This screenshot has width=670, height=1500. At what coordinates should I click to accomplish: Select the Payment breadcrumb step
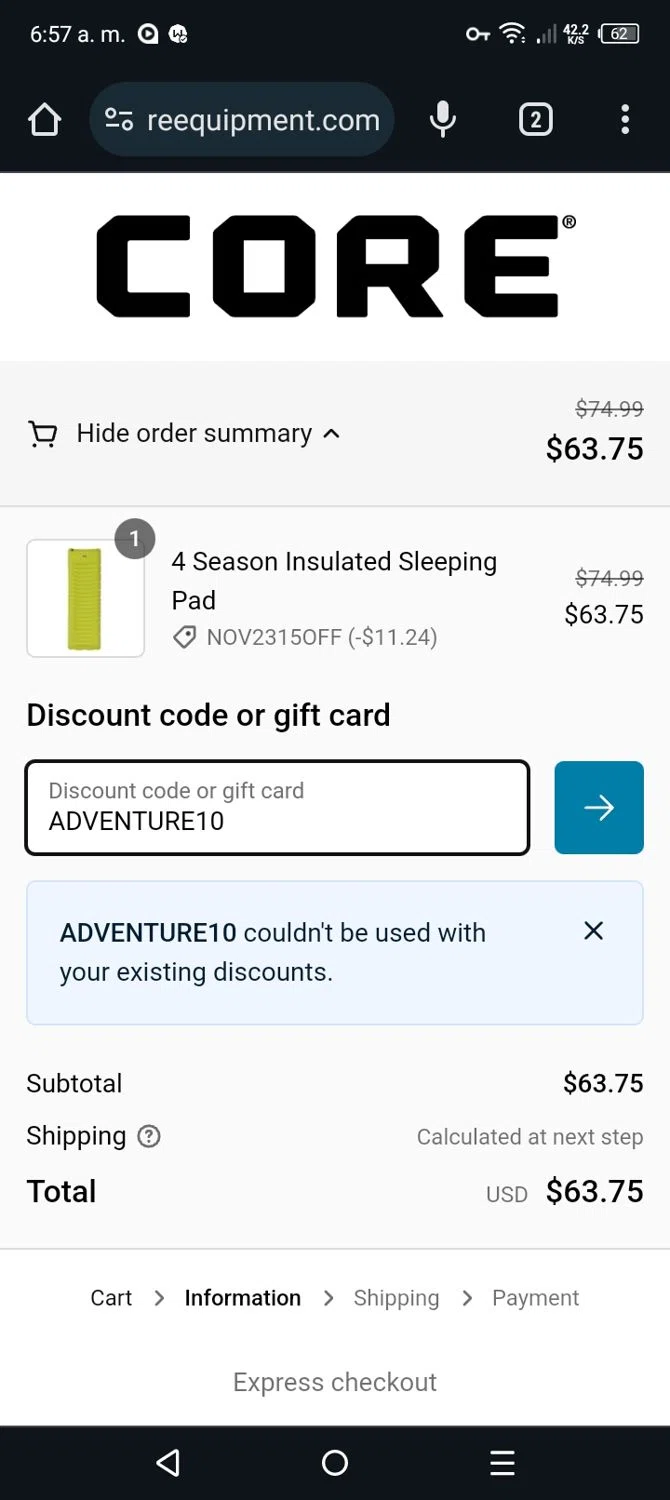pos(535,1298)
